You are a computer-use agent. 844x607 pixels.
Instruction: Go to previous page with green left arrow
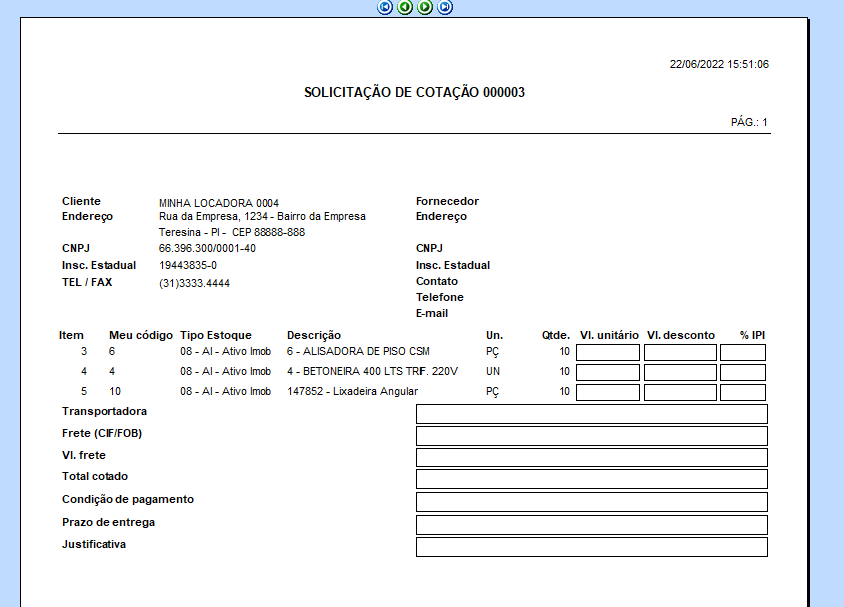[x=405, y=7]
